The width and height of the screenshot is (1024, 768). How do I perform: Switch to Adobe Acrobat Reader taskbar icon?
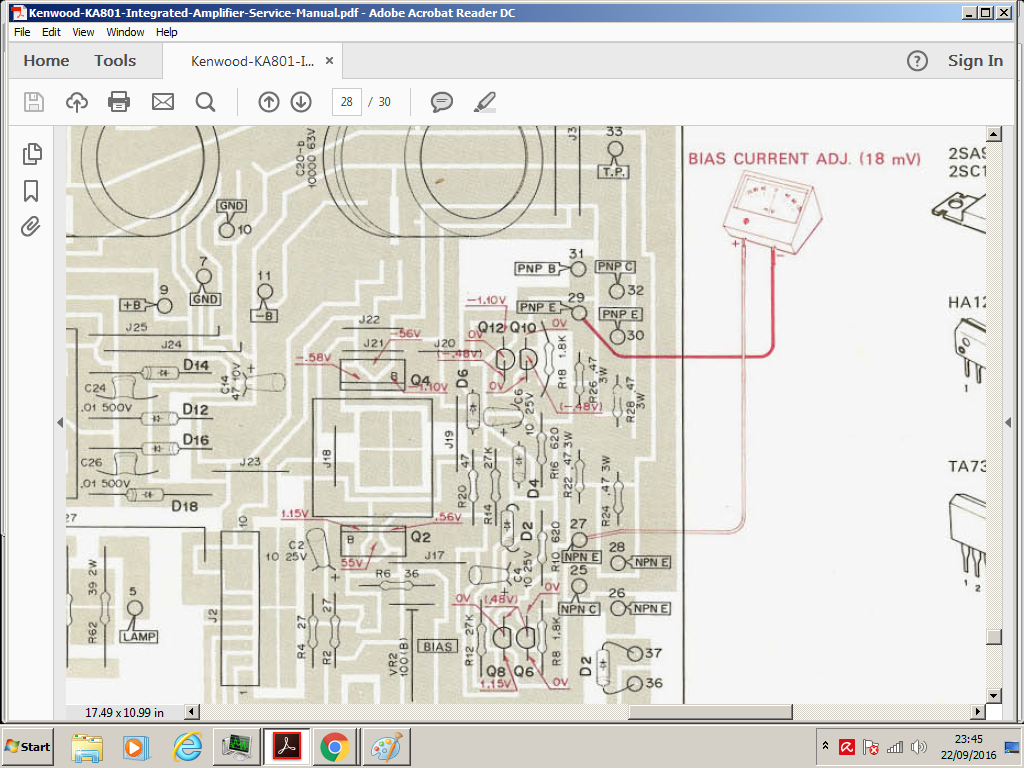286,747
